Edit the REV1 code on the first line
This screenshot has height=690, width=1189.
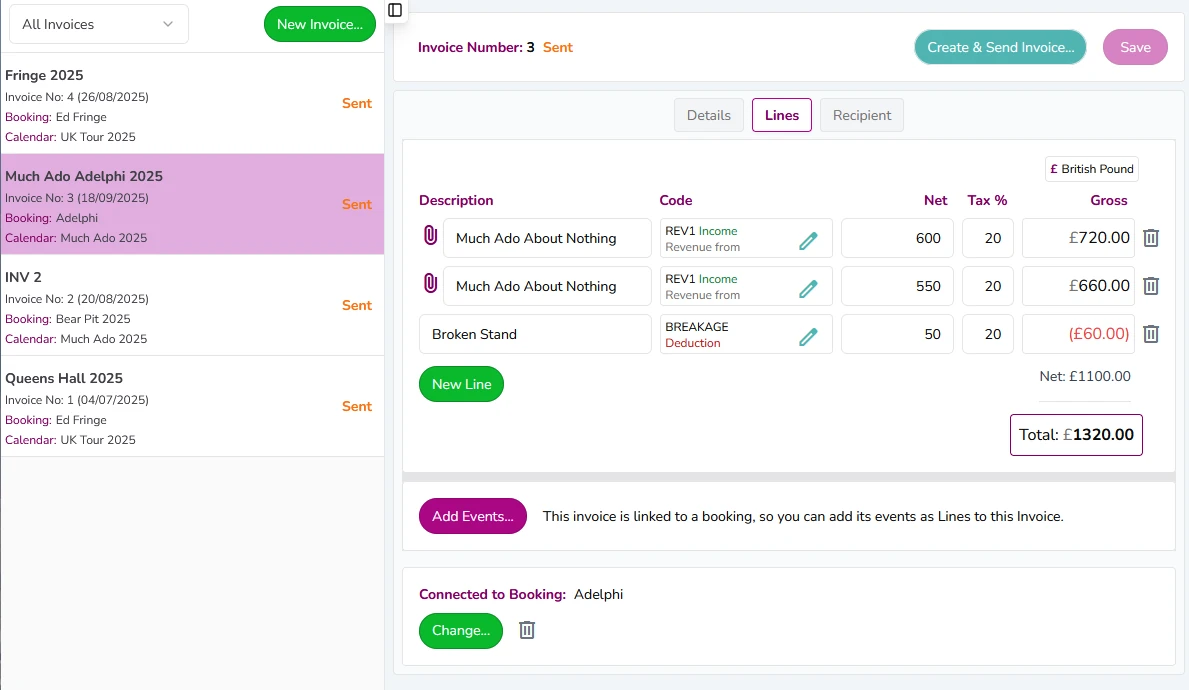(x=808, y=238)
